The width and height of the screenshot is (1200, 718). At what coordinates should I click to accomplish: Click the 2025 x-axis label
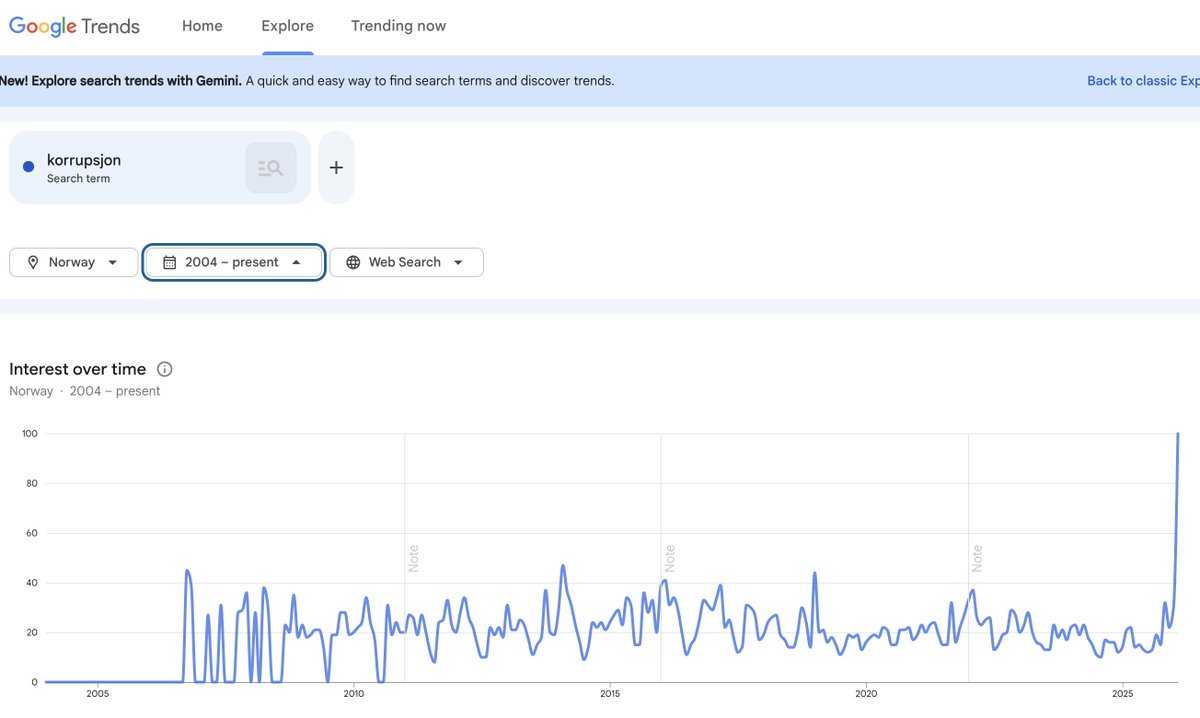1122,693
